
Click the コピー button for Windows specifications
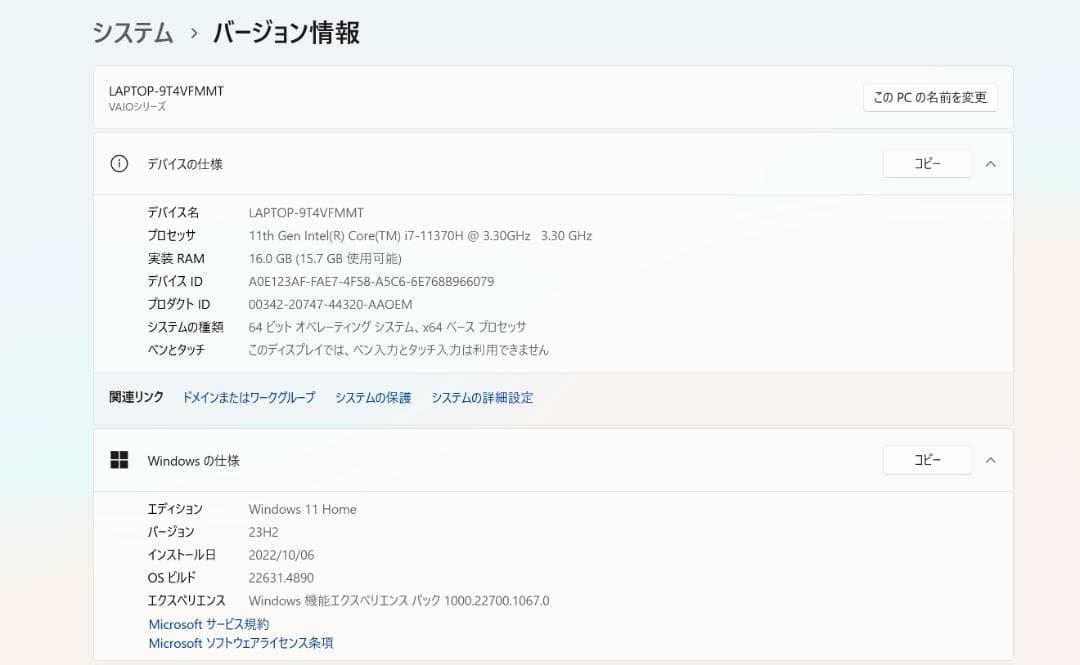pos(926,459)
